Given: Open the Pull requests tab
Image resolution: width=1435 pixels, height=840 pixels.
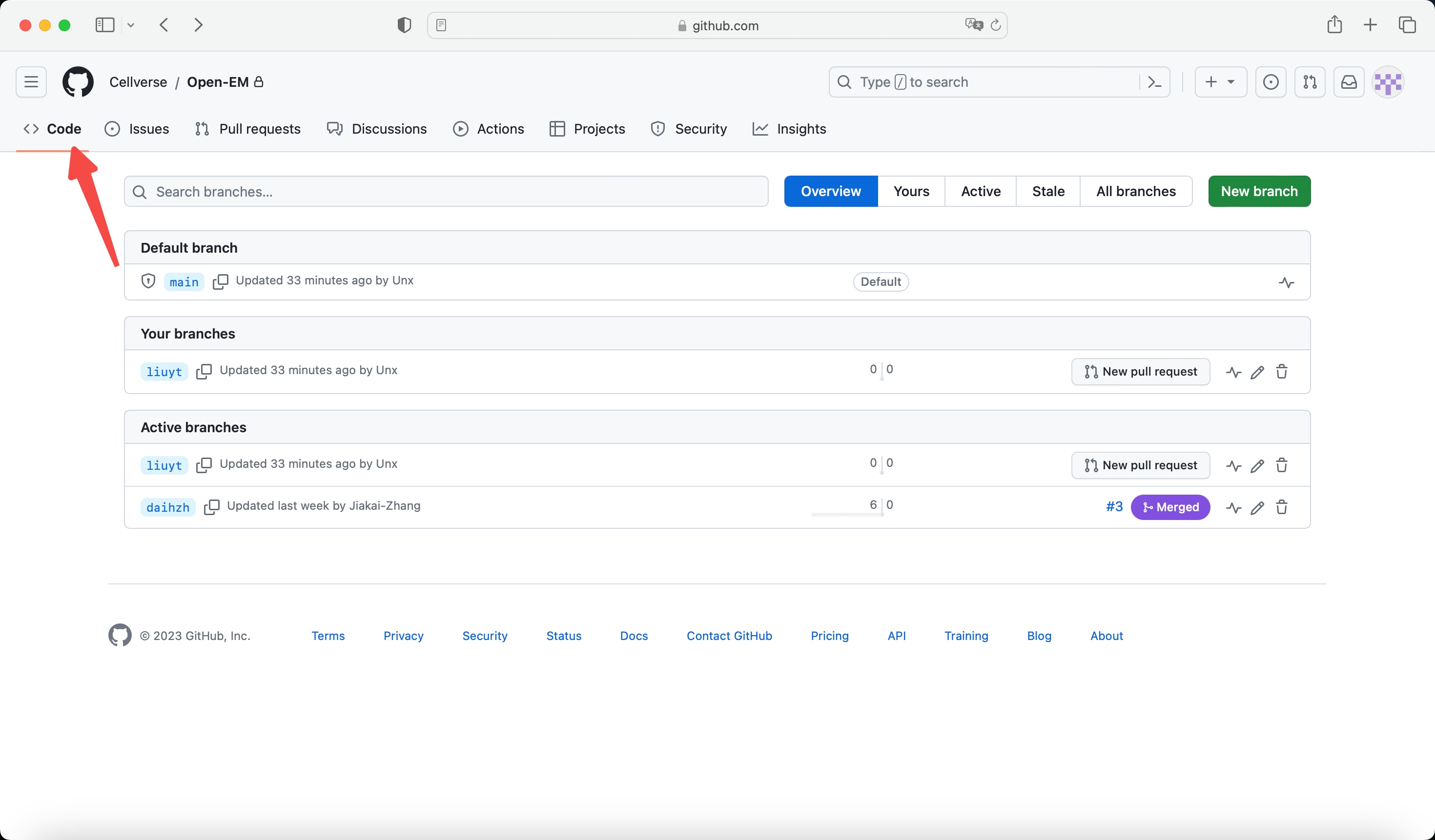Looking at the screenshot, I should (x=248, y=129).
